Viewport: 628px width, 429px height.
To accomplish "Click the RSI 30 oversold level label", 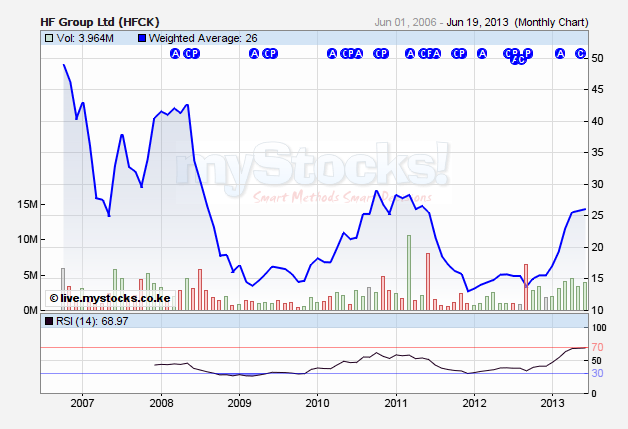I will [596, 373].
